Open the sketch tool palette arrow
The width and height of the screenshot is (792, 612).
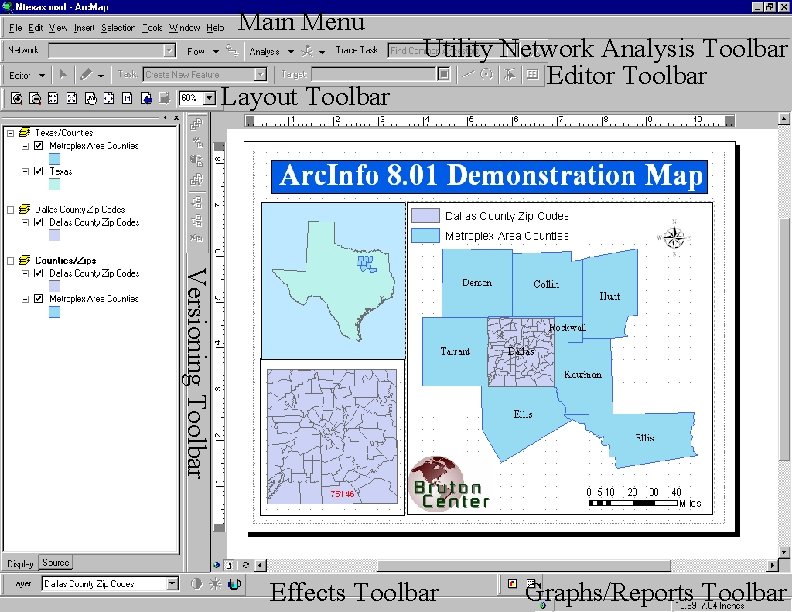(101, 76)
